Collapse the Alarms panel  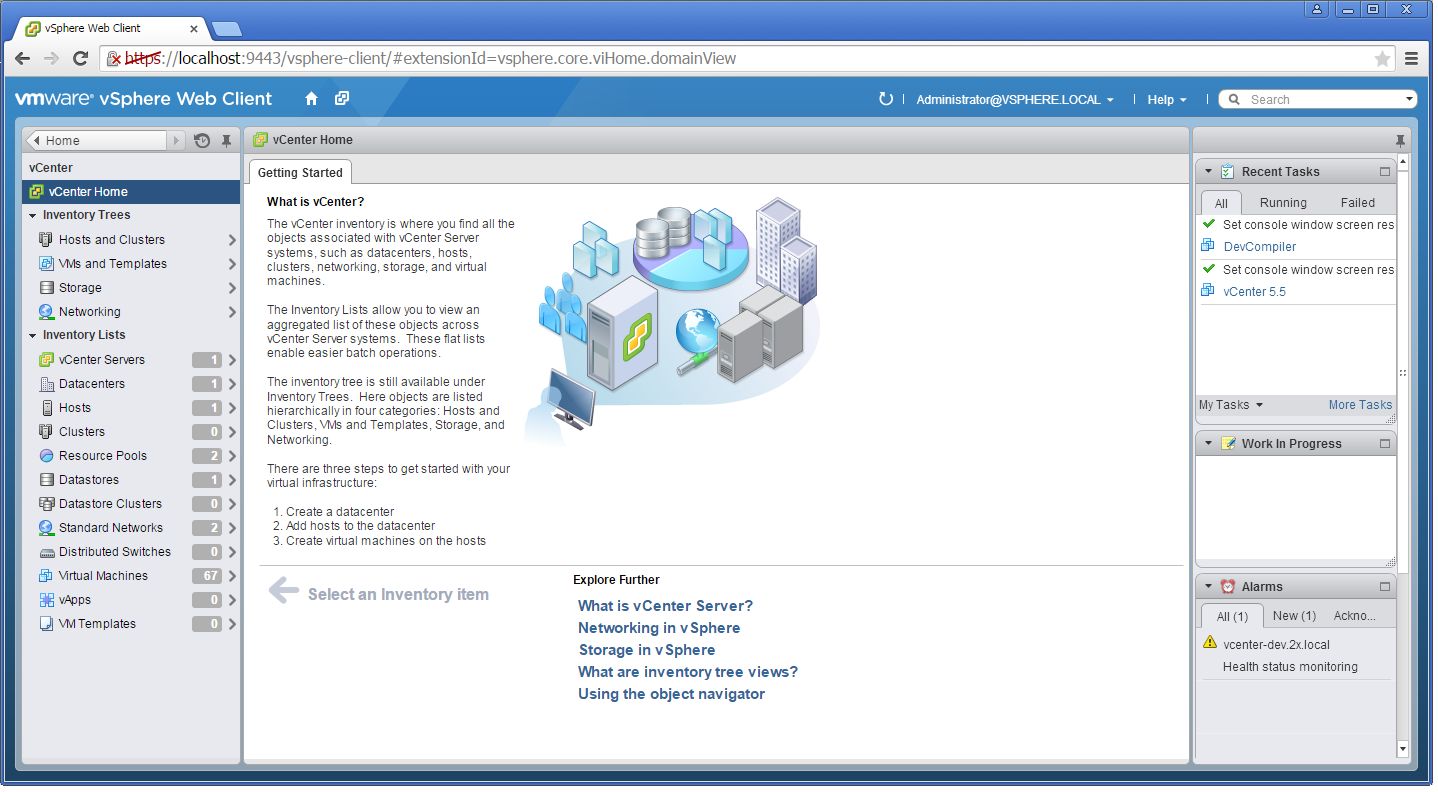click(1208, 587)
